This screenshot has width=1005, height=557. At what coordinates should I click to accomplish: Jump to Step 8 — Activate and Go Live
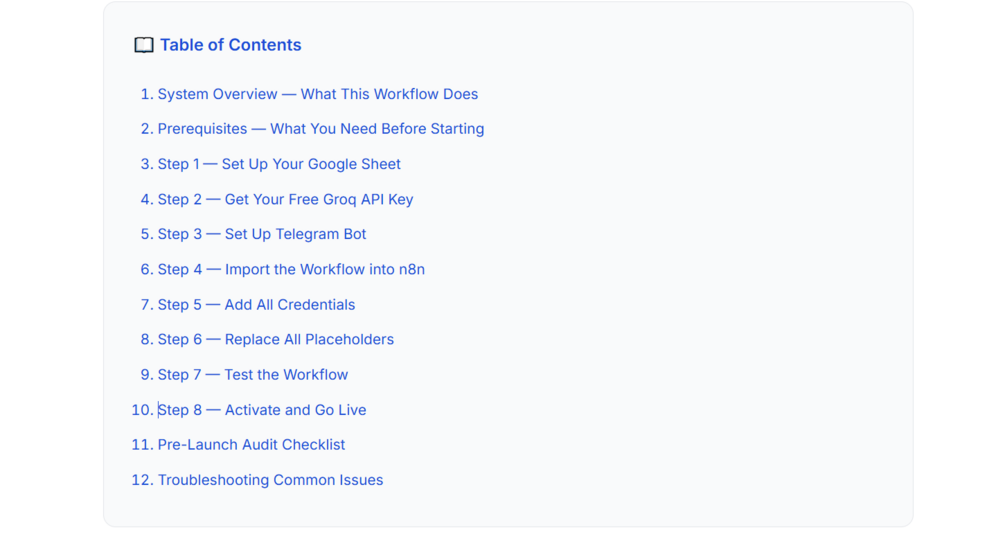[262, 410]
